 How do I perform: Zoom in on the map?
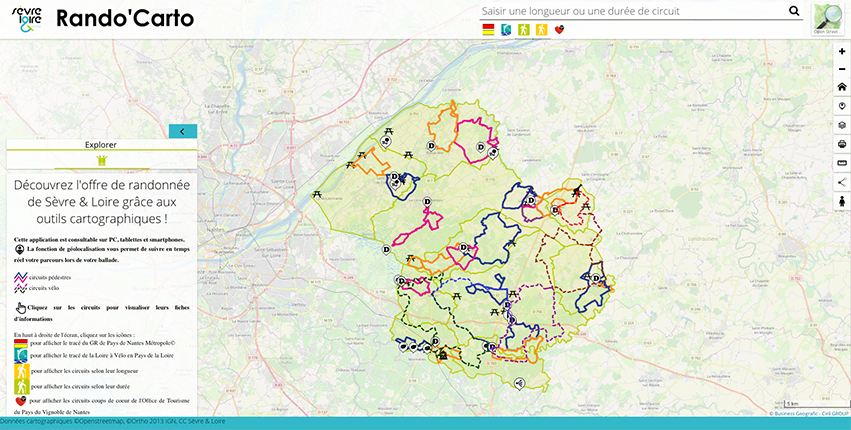[x=841, y=51]
